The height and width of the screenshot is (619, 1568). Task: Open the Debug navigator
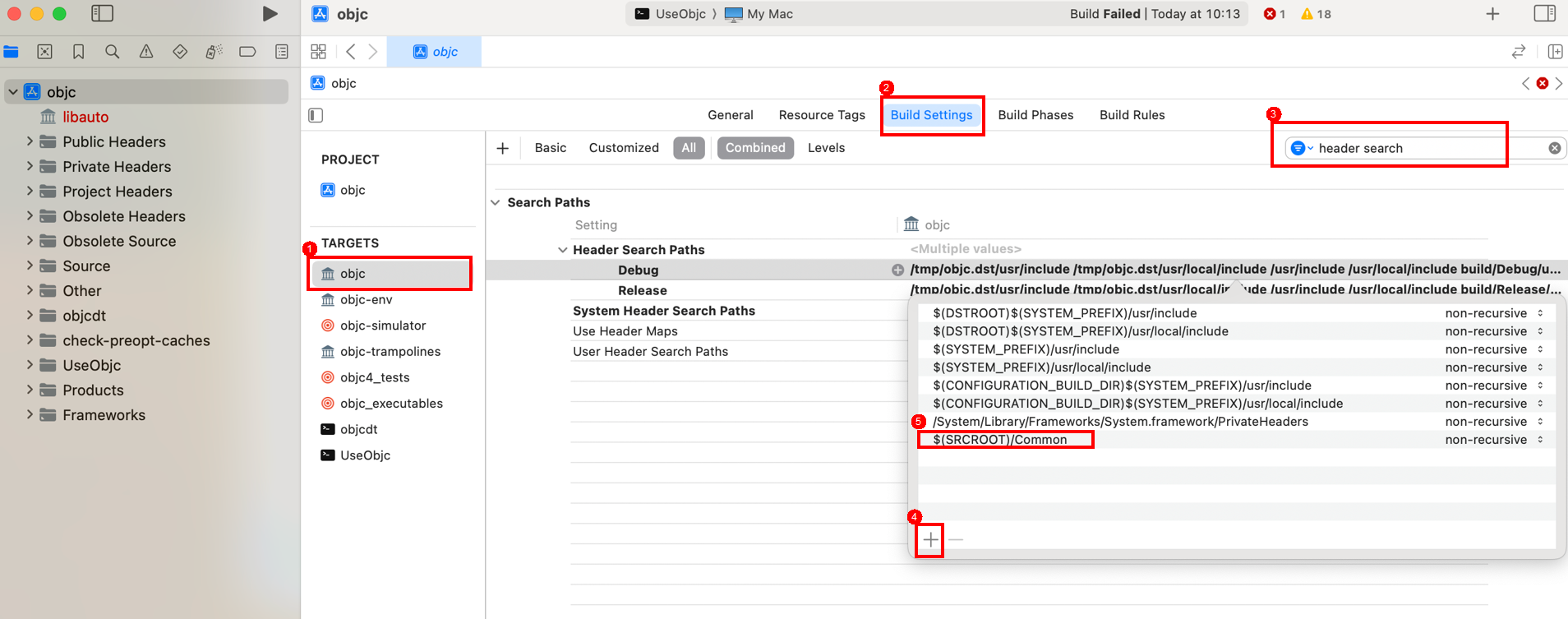214,52
